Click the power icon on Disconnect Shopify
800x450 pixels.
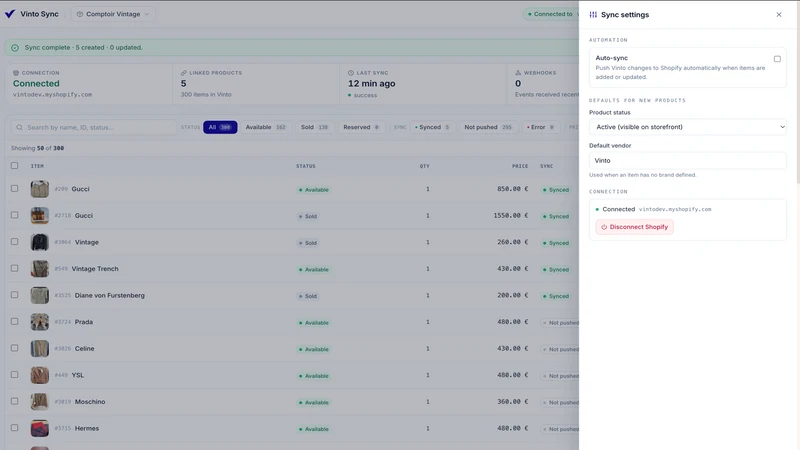[x=604, y=227]
